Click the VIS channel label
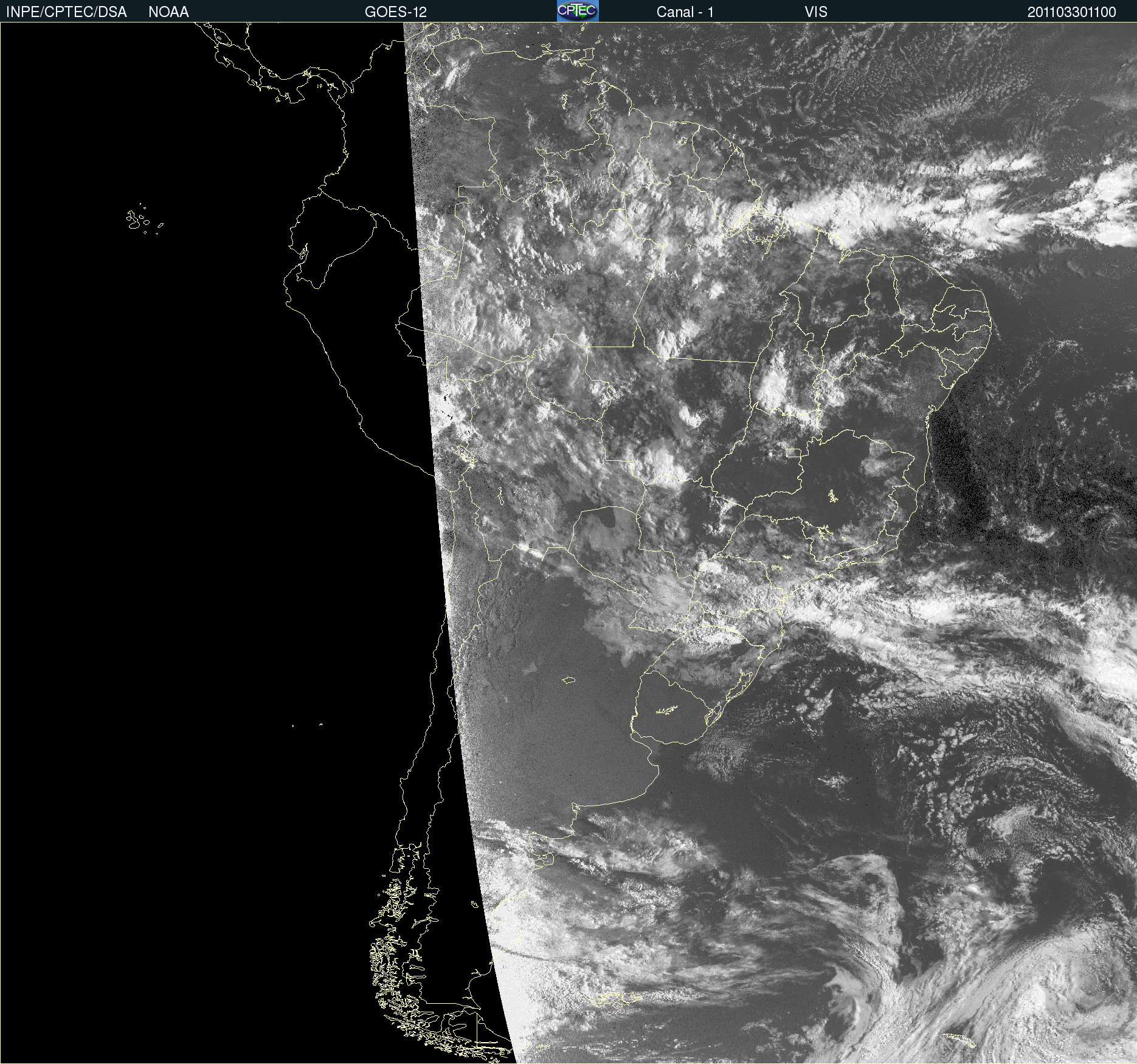Screen dimensions: 1137x1064 816,12
